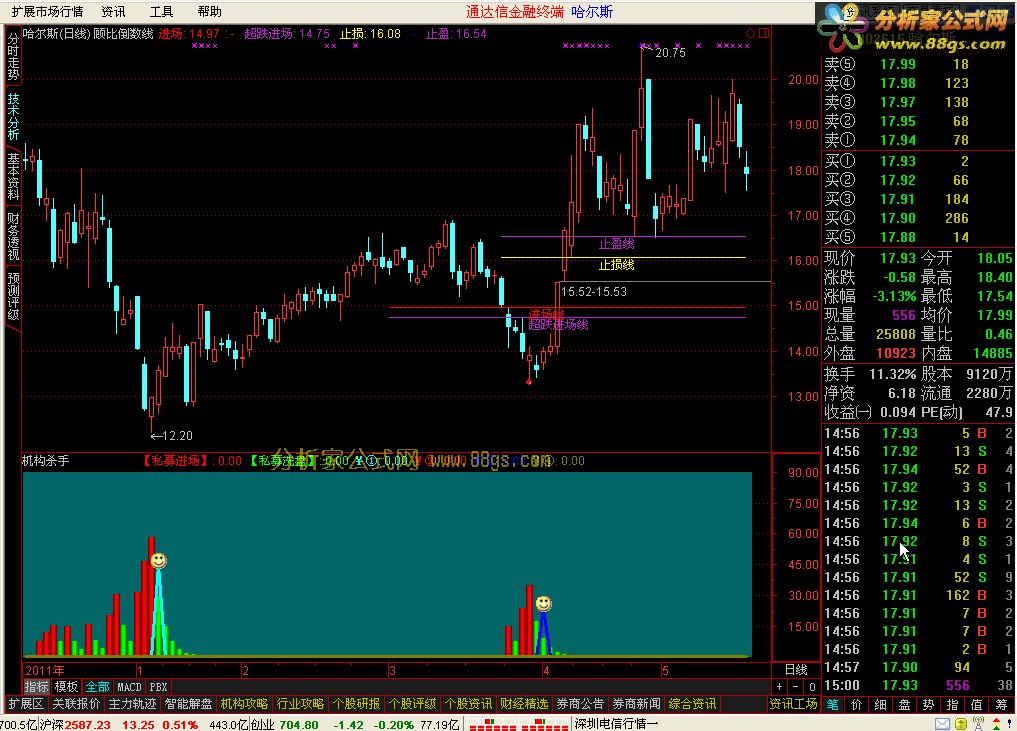Open the 关联报价 tab
1017x731 pixels.
(x=77, y=704)
